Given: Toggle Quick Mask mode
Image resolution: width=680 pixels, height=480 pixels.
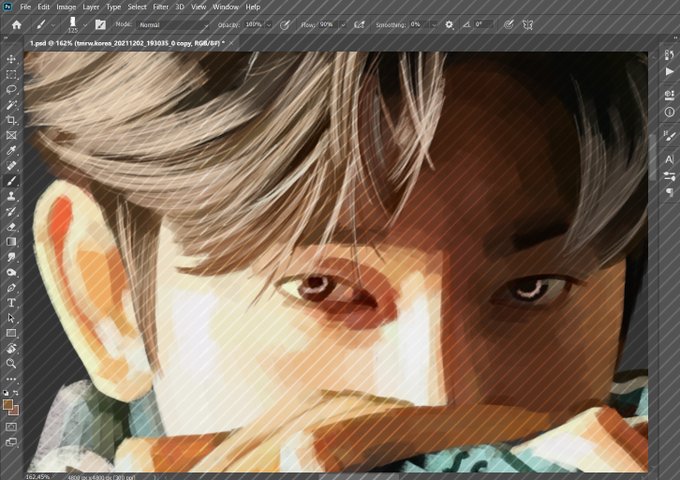Looking at the screenshot, I should [11, 427].
